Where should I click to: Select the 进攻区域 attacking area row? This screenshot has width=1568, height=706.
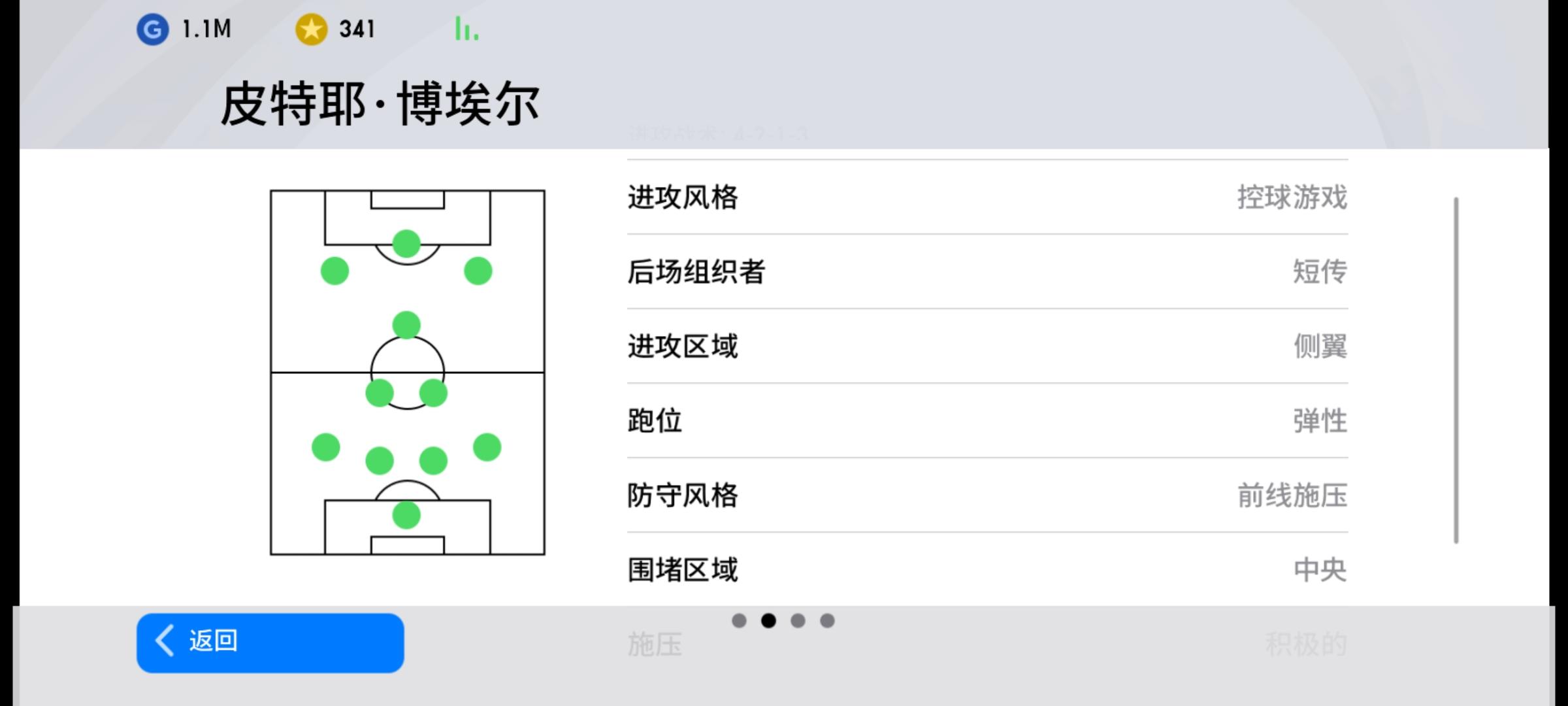(987, 346)
